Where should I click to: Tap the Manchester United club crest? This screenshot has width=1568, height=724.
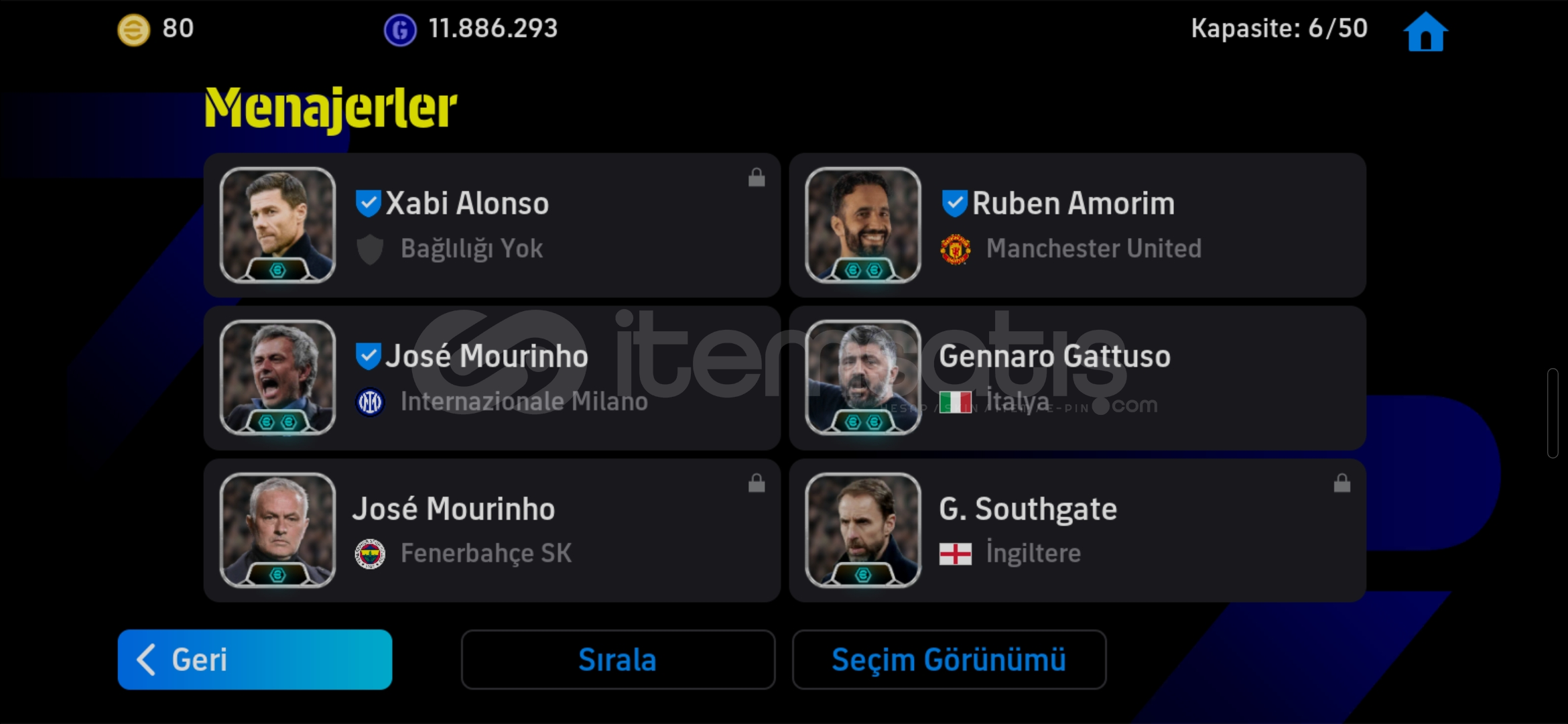click(956, 249)
